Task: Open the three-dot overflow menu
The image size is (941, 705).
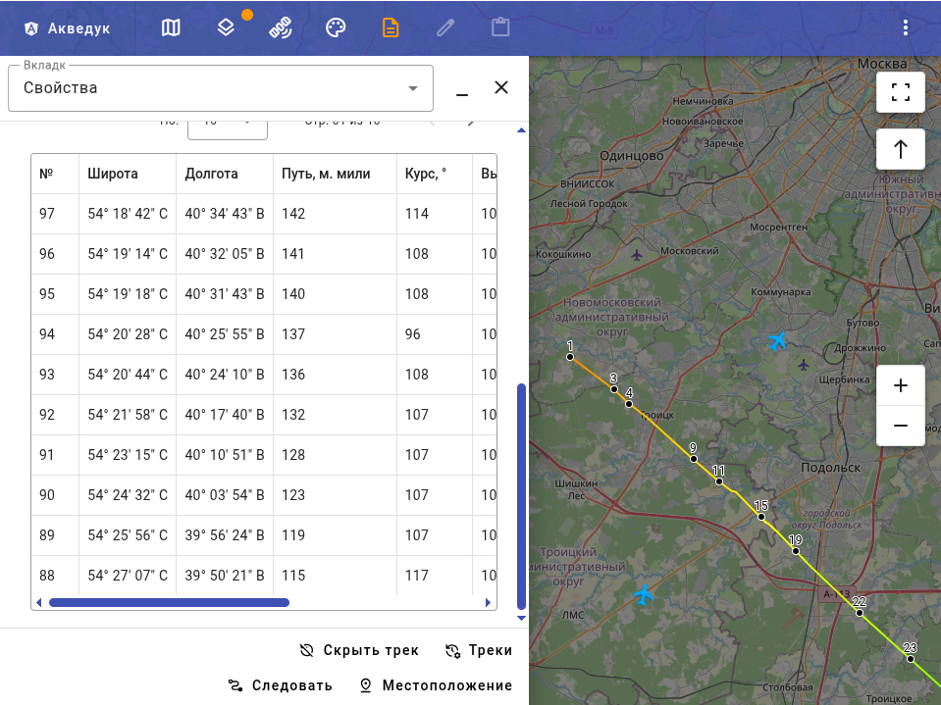Action: pos(906,28)
